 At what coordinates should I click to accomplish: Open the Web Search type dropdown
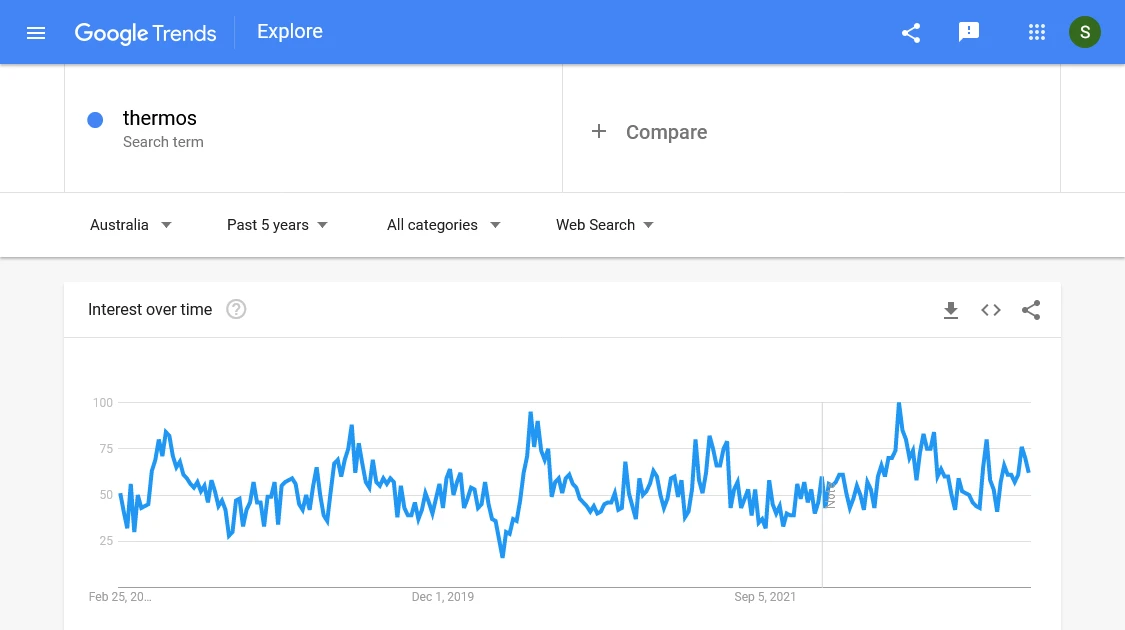tap(605, 225)
